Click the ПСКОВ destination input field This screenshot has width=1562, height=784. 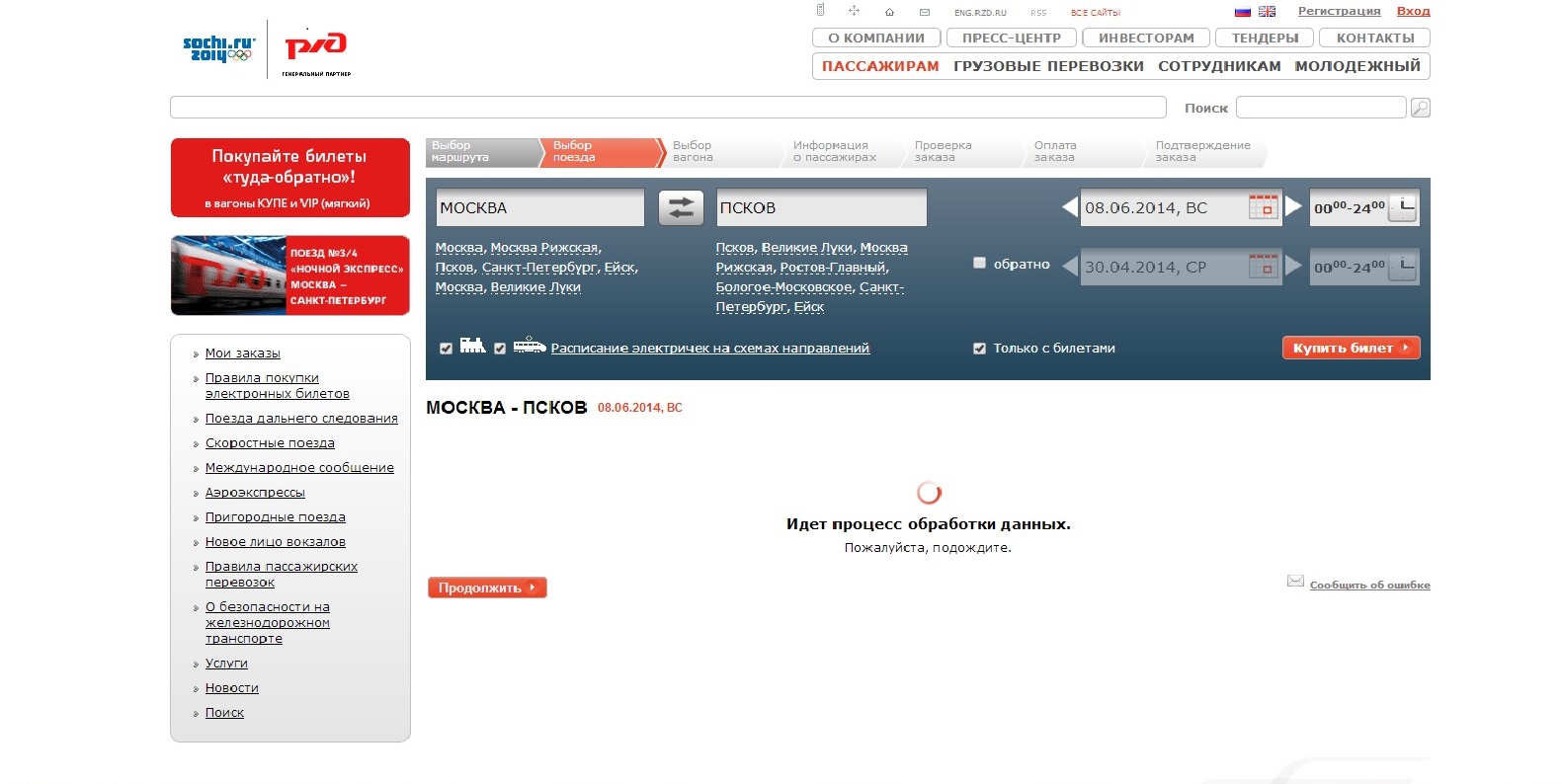click(820, 207)
